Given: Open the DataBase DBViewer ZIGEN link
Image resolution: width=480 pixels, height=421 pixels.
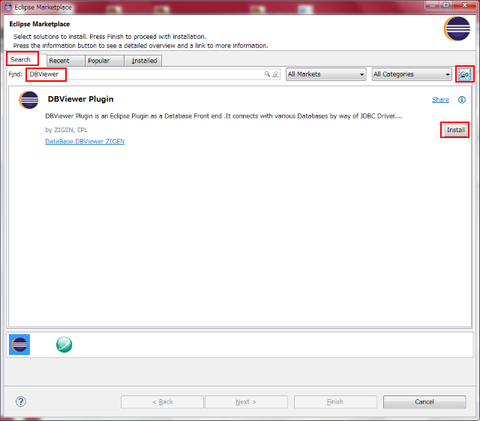Looking at the screenshot, I should tap(85, 141).
